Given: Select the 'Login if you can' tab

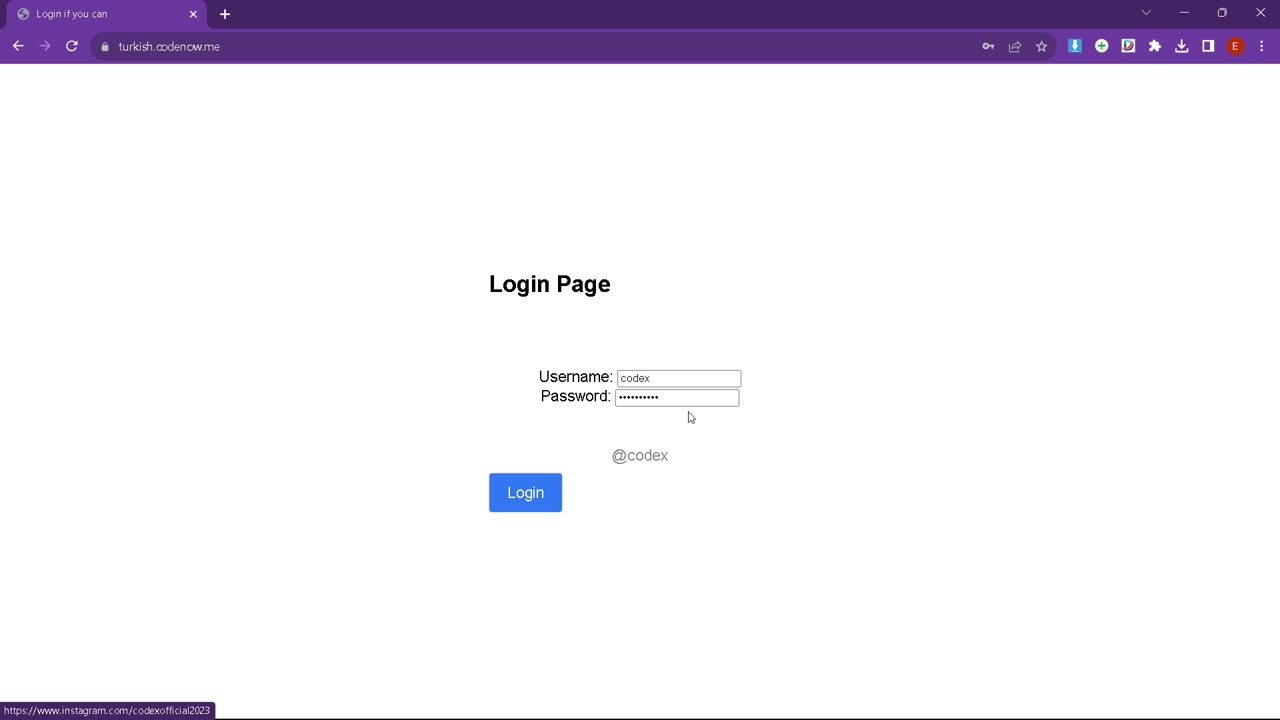Looking at the screenshot, I should tap(108, 14).
